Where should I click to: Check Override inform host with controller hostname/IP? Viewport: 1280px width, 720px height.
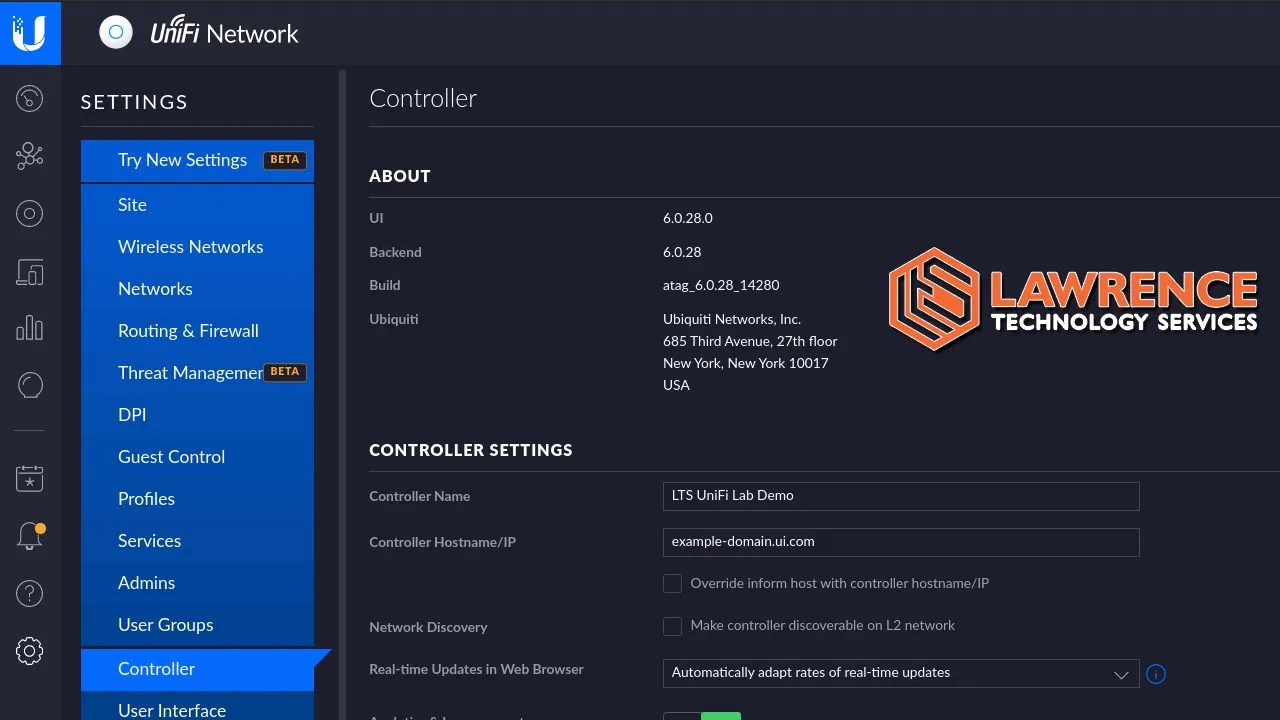(x=673, y=583)
